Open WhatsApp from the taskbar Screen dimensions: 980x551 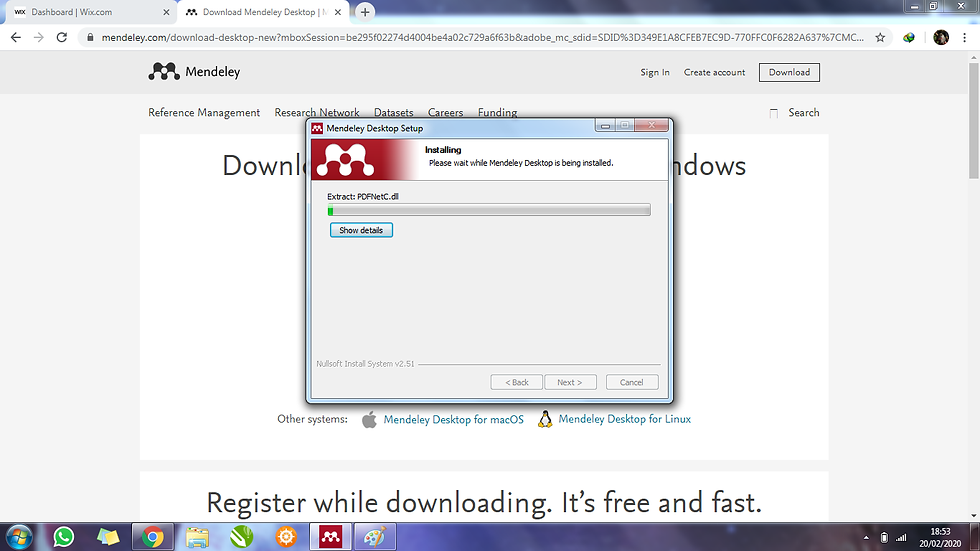click(64, 537)
